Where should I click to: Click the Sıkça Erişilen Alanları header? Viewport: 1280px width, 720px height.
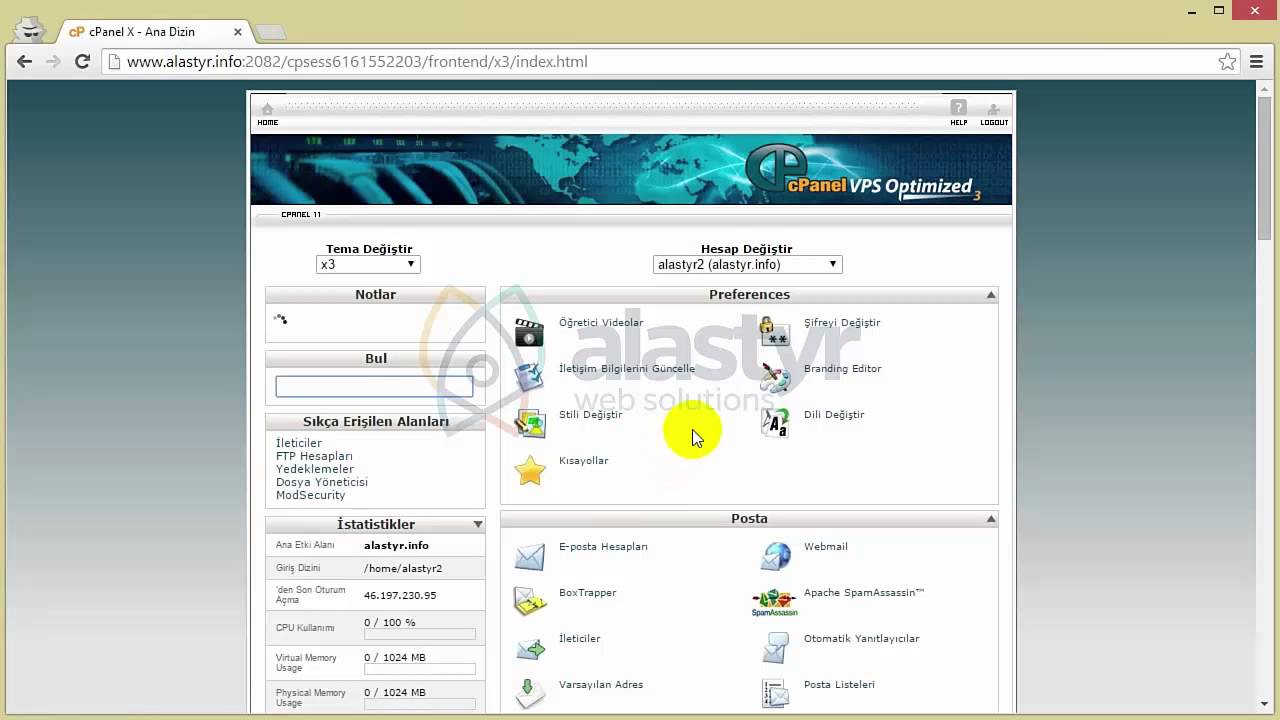(375, 422)
